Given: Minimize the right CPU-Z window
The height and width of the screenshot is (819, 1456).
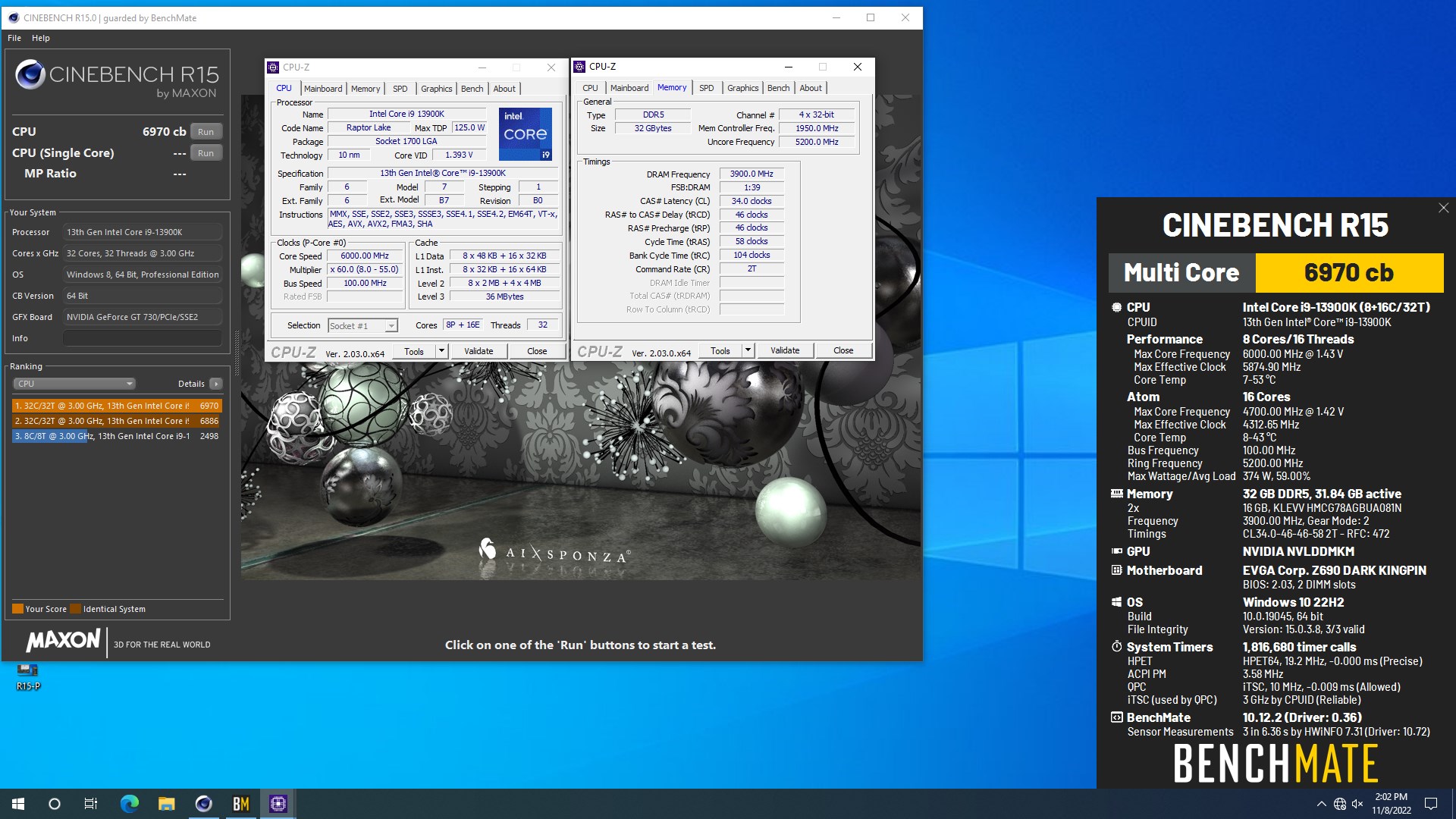Looking at the screenshot, I should pos(788,67).
